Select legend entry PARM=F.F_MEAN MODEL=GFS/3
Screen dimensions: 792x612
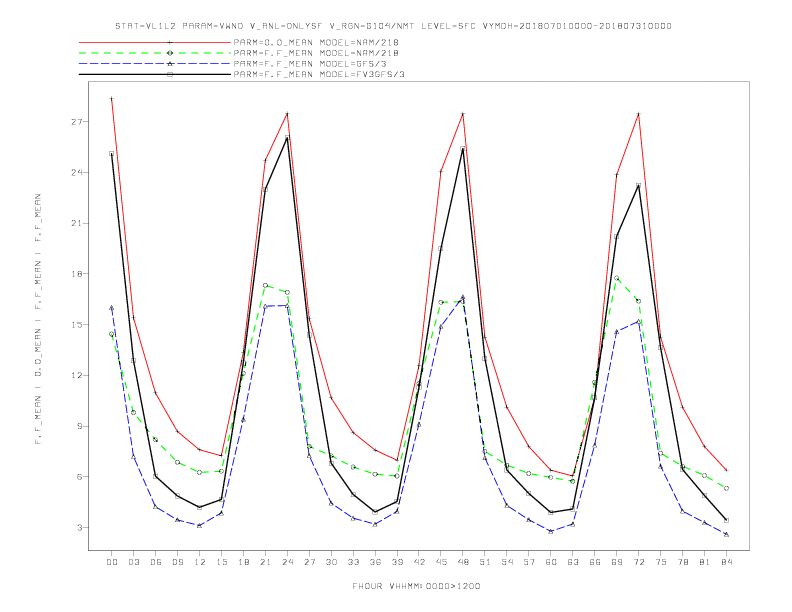pyautogui.click(x=310, y=64)
